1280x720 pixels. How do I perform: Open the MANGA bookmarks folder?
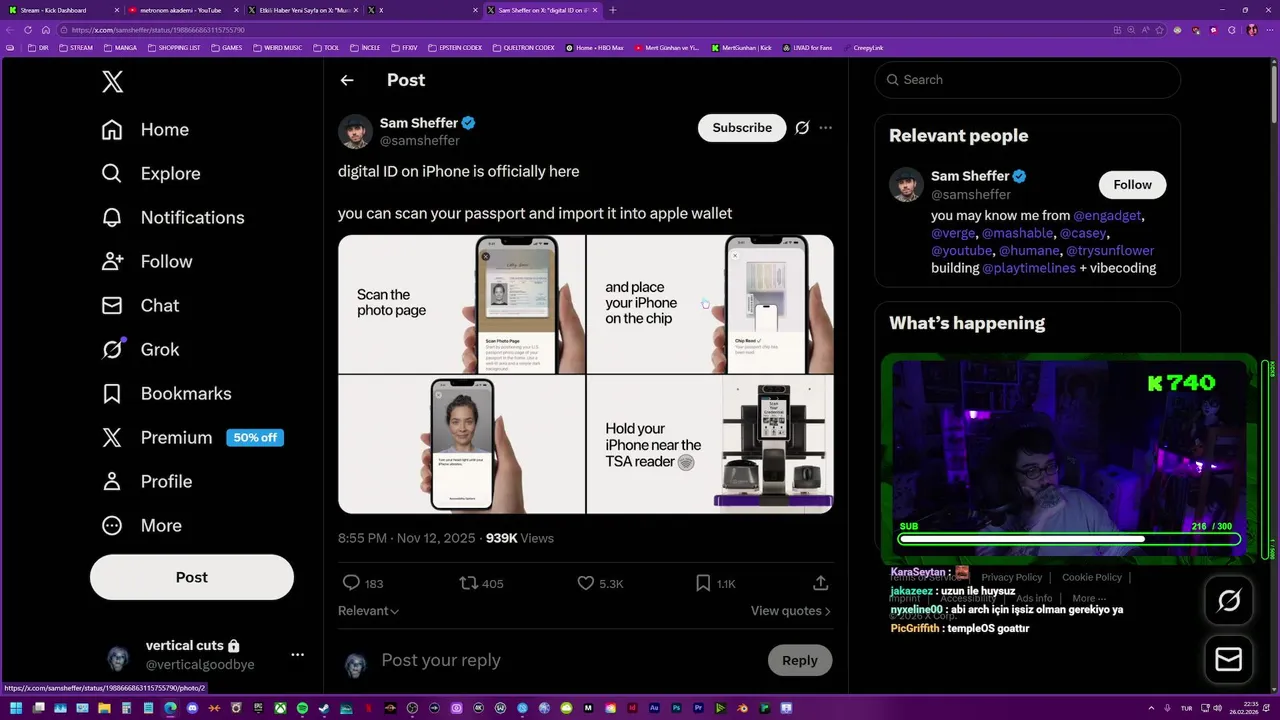click(119, 48)
